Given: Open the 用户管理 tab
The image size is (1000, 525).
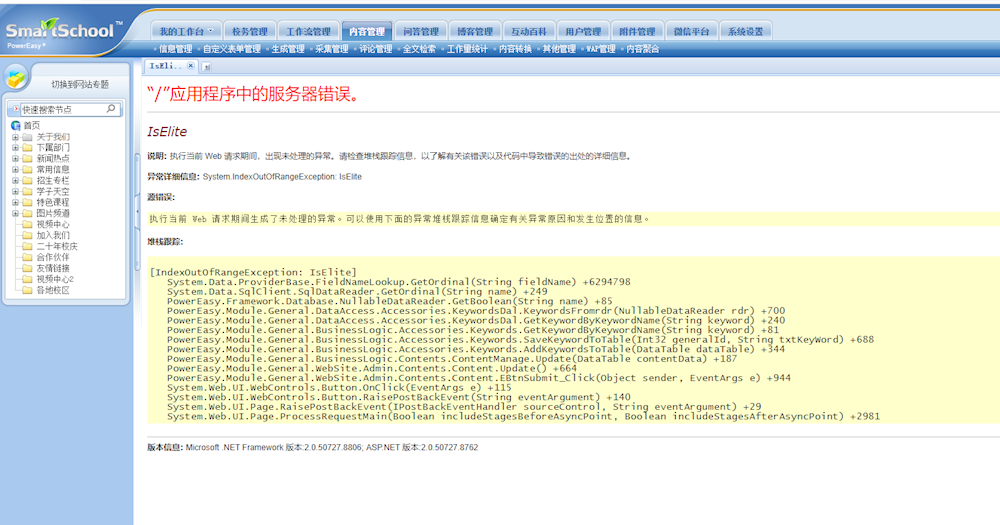Looking at the screenshot, I should (x=583, y=32).
